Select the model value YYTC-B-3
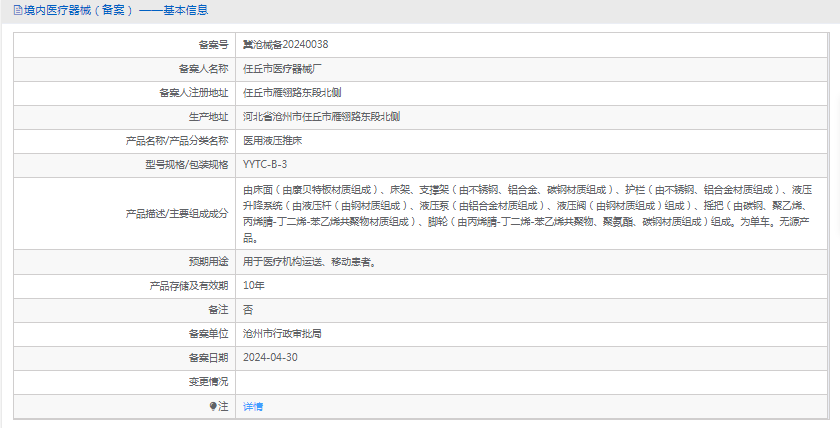Viewport: 840px width, 428px height. pos(265,164)
